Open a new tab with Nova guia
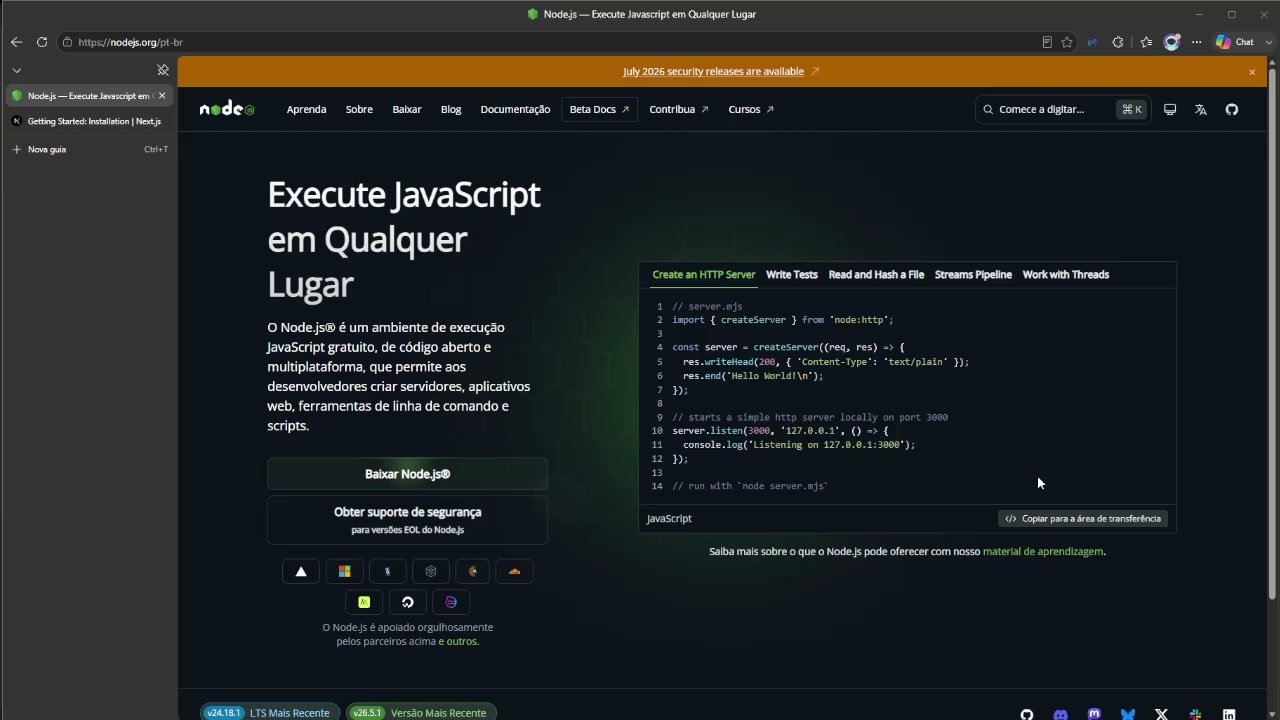This screenshot has width=1280, height=720. point(89,149)
